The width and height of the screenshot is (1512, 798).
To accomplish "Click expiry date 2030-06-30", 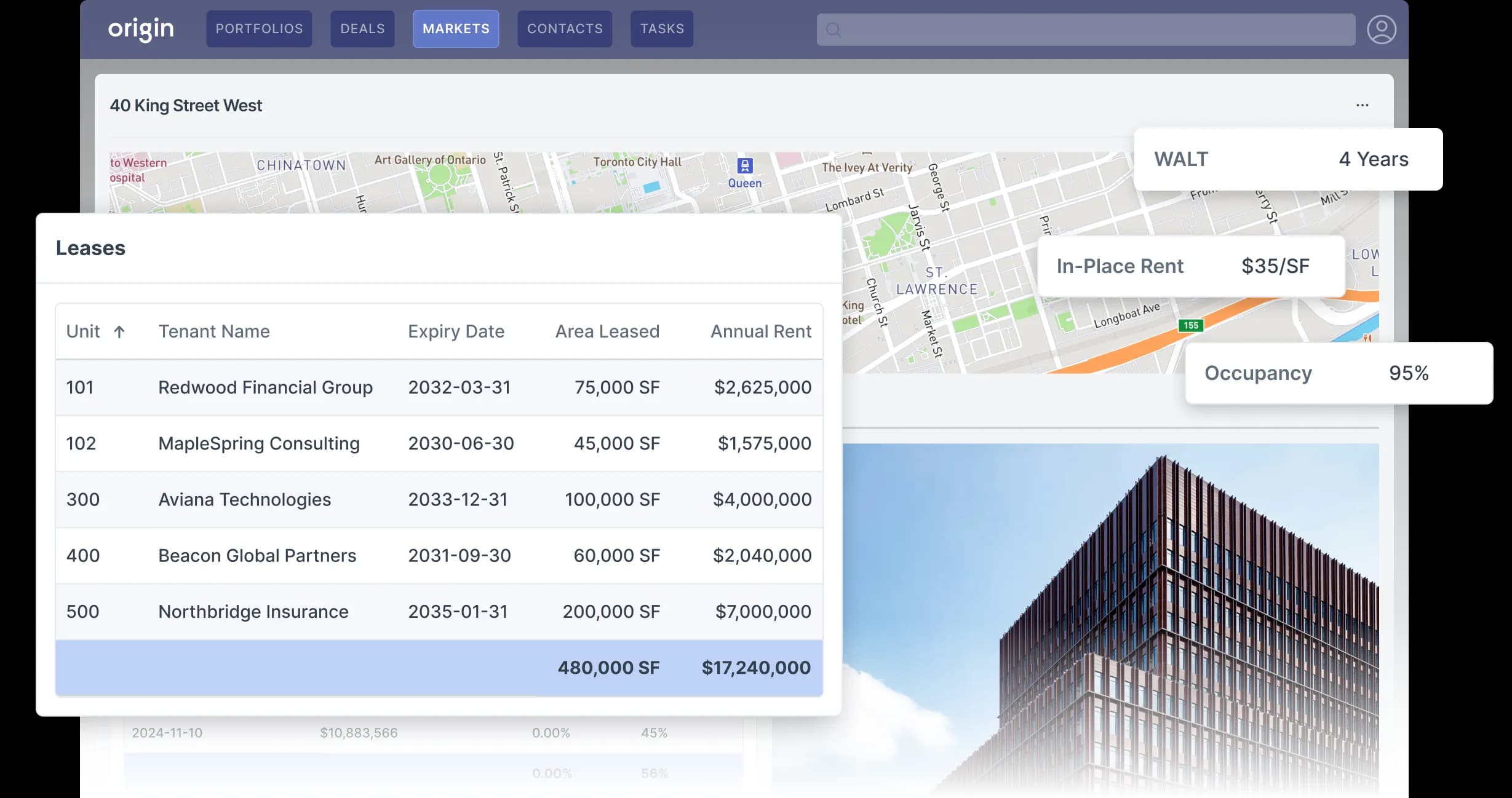I will coord(461,443).
